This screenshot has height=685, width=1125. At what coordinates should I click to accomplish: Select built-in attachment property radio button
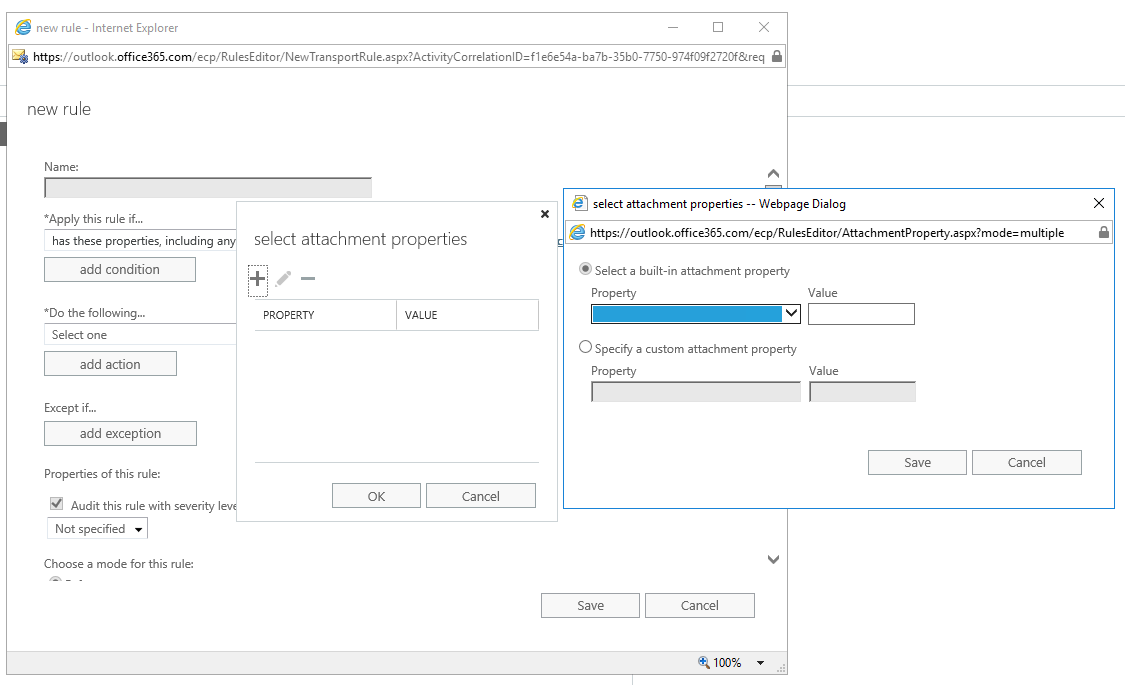point(585,269)
